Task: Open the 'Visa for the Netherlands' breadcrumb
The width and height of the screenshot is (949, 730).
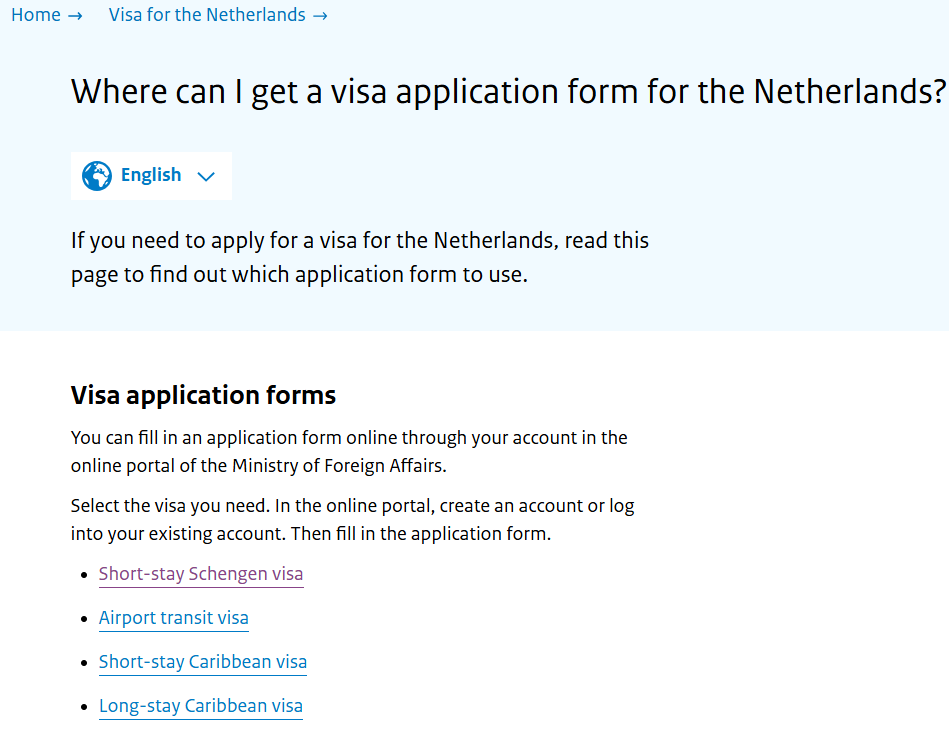Action: point(207,15)
